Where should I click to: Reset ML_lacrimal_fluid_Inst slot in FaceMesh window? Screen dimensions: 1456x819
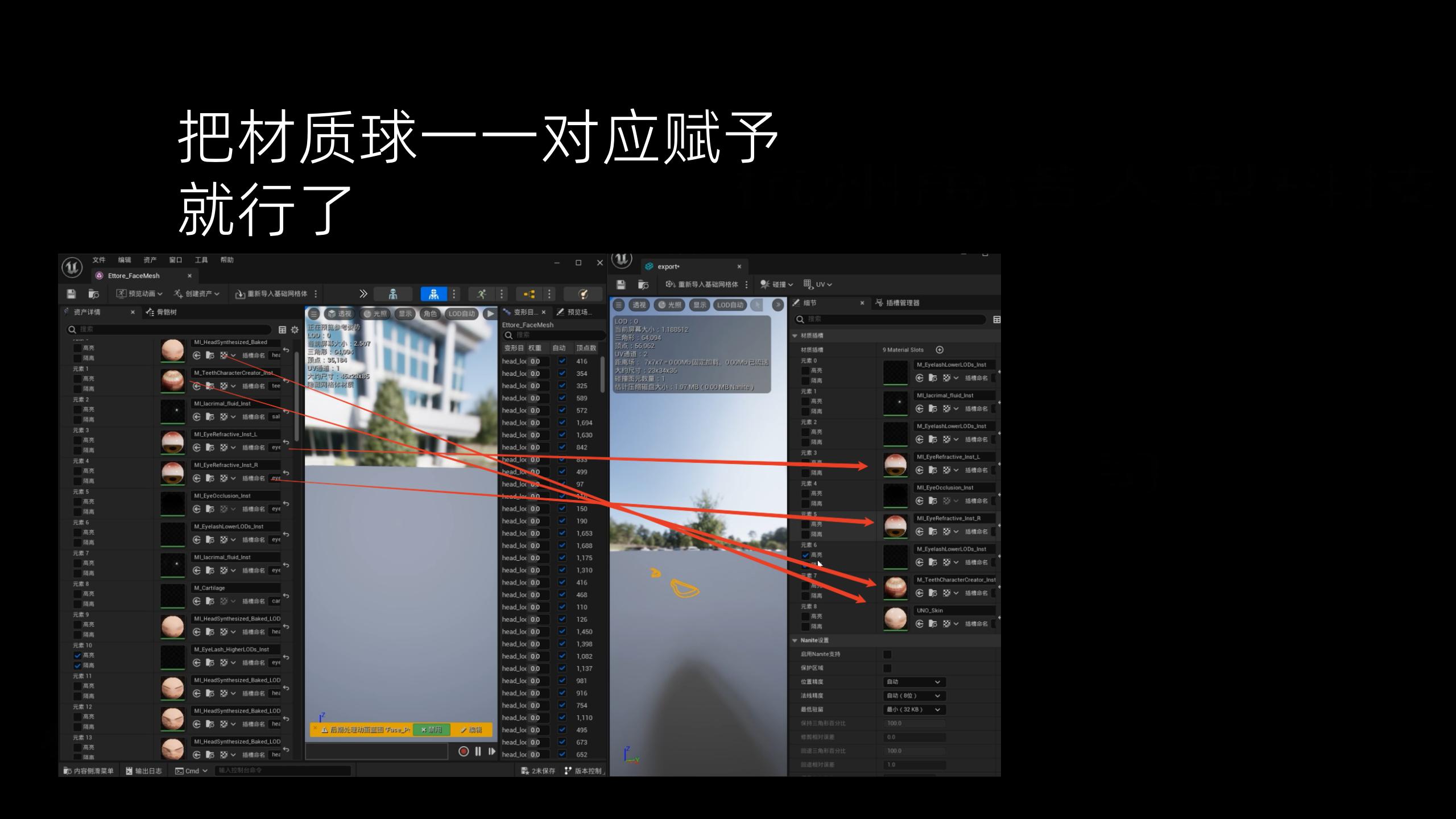(286, 411)
